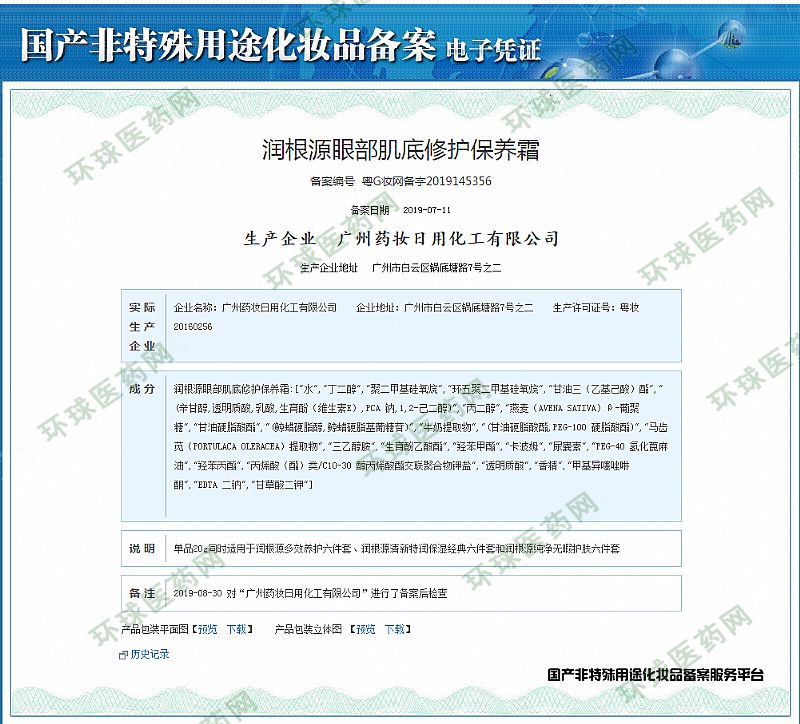Screen dimensions: 800x724
Task: Preview the 产品包装立体图 image
Action: 366,630
